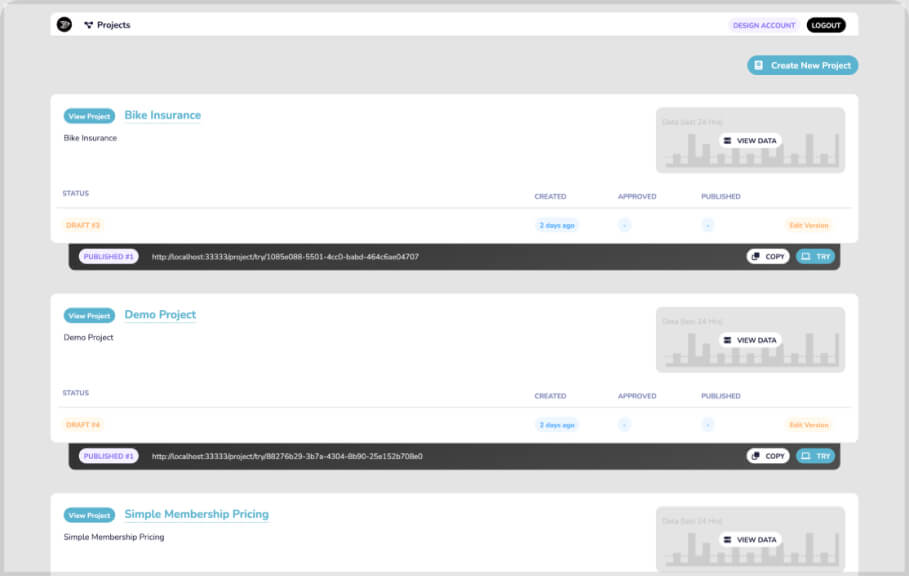
Task: Click View Project for Bike Insurance
Action: point(89,116)
